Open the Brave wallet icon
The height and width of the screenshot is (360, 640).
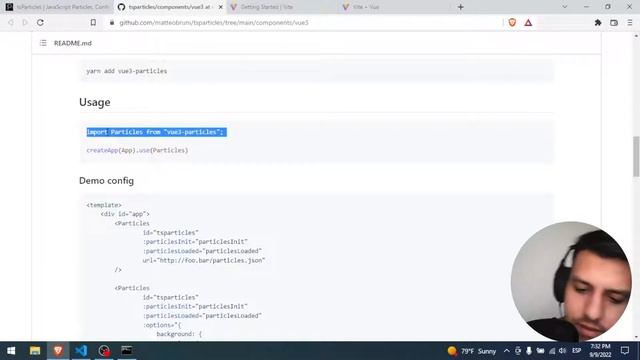coord(614,23)
